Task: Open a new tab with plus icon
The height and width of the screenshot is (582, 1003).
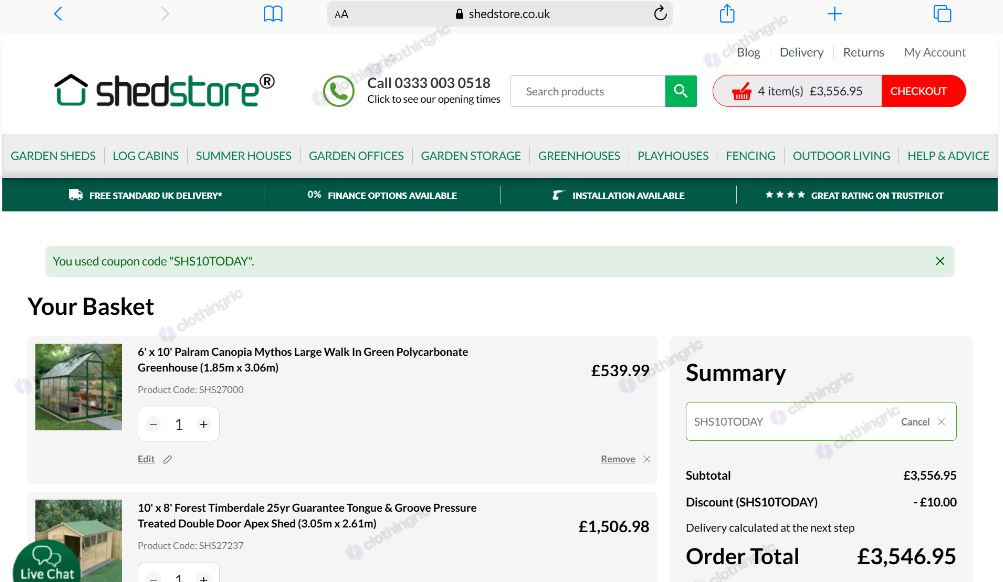Action: pos(835,13)
